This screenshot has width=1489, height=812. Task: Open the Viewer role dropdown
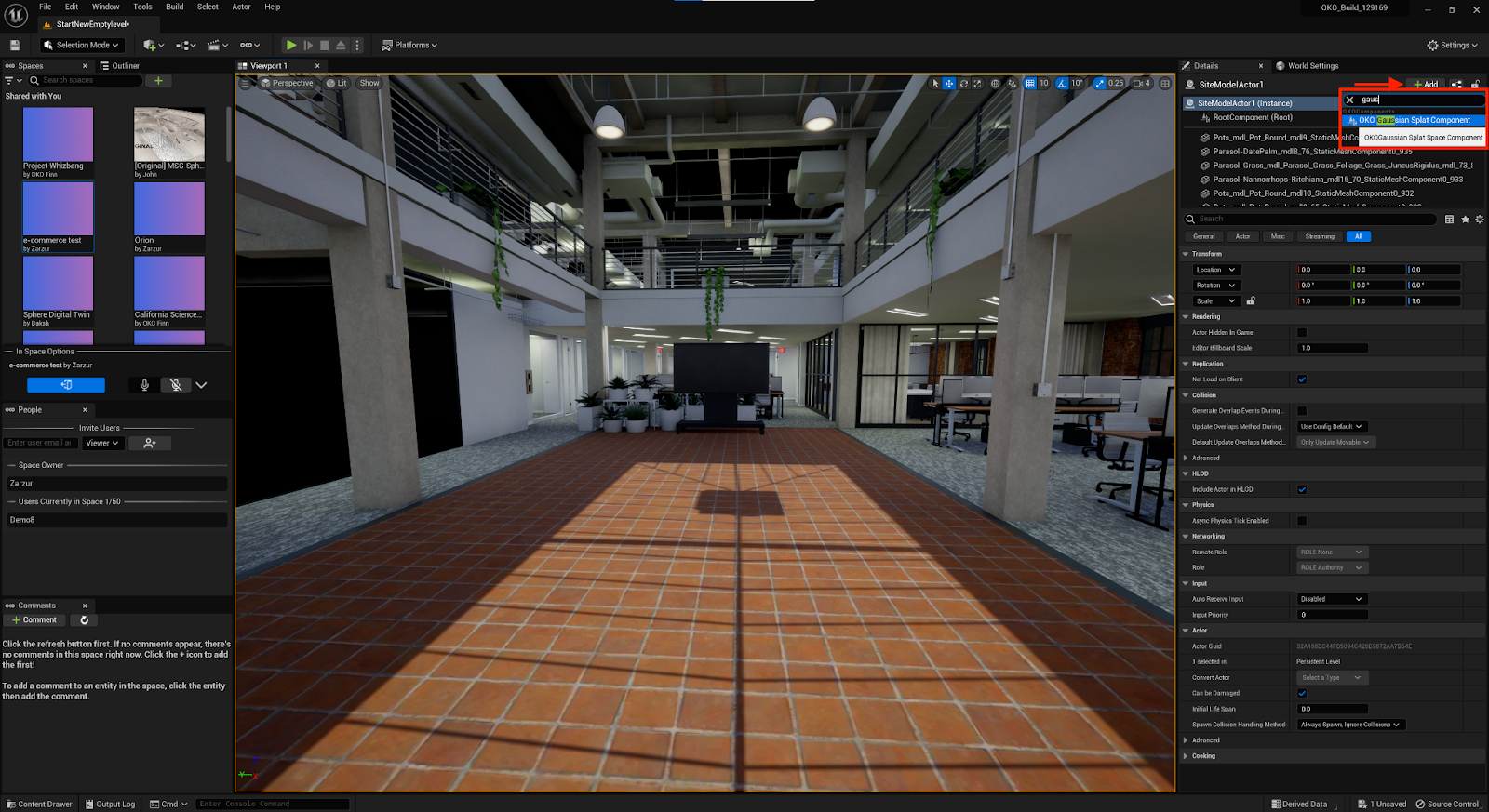pos(102,444)
